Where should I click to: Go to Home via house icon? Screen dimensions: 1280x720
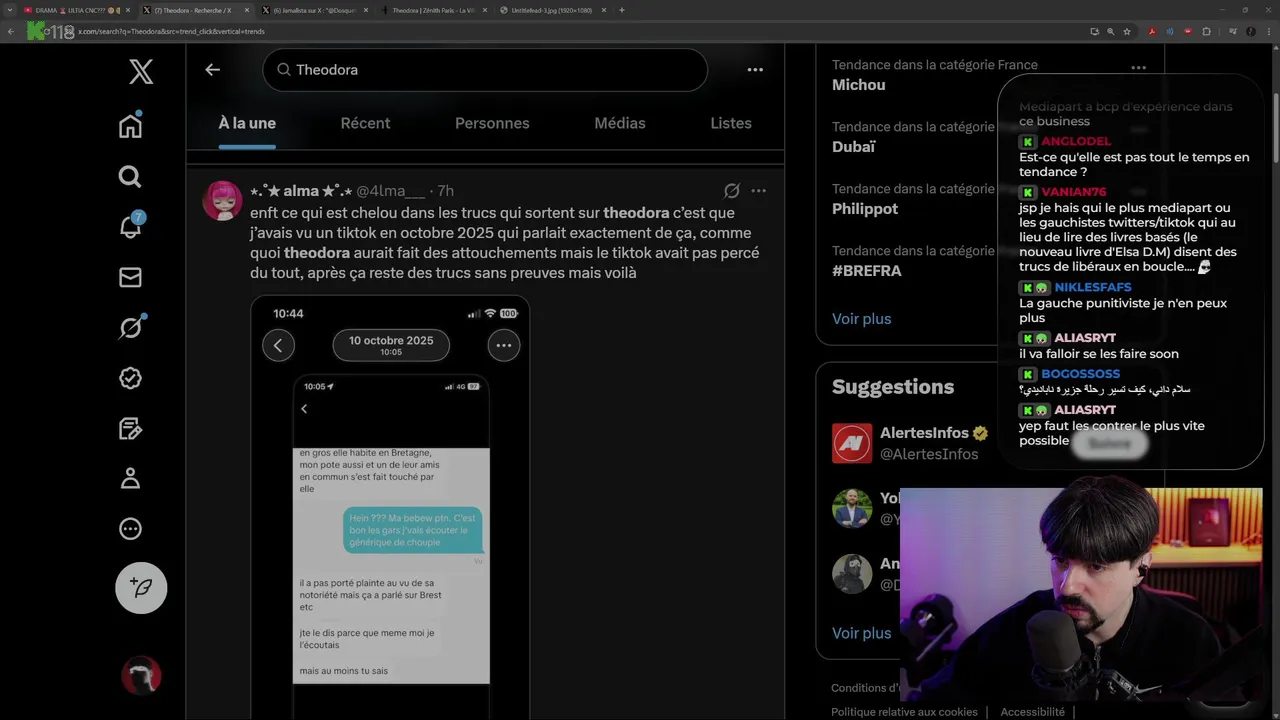click(x=130, y=126)
